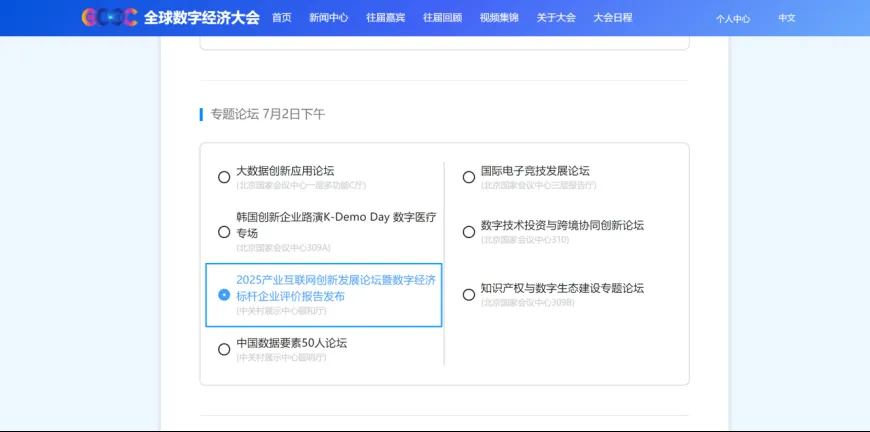Viewport: 870px width, 432px height.
Task: Click the blue bar beside 专题论坛 heading
Action: point(201,114)
